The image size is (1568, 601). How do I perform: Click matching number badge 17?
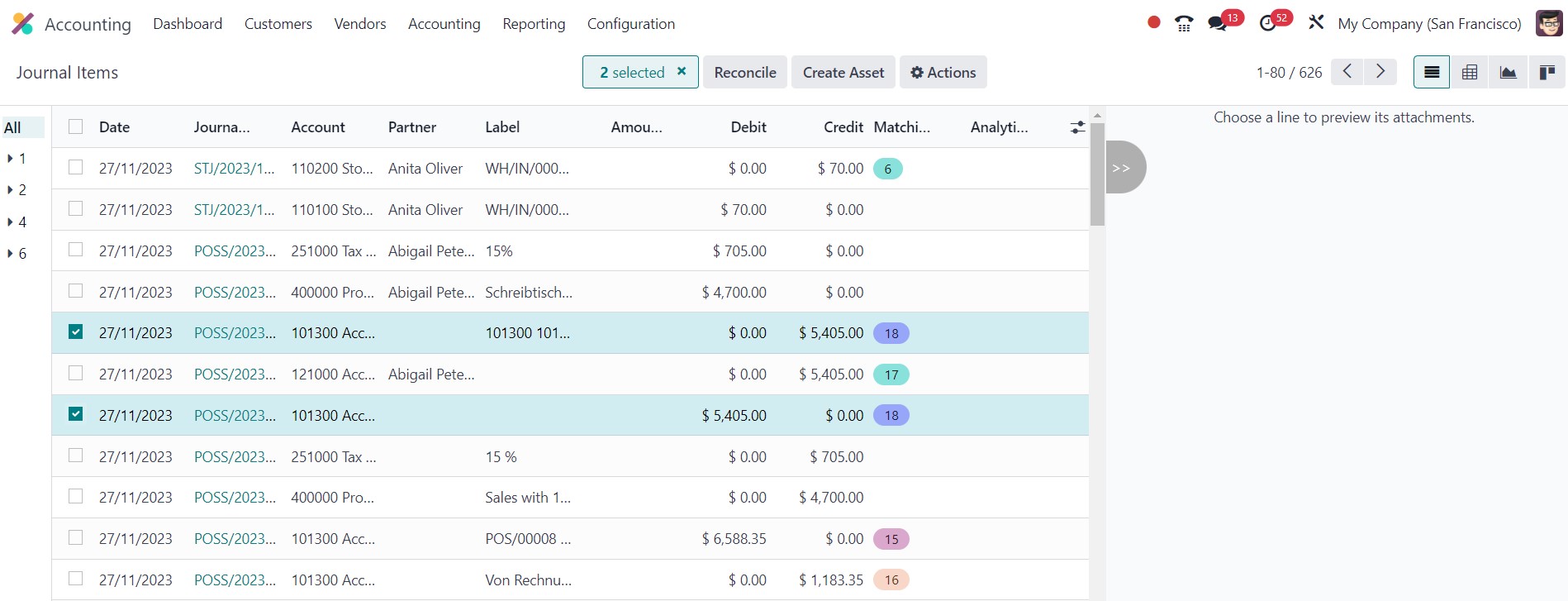pos(891,374)
